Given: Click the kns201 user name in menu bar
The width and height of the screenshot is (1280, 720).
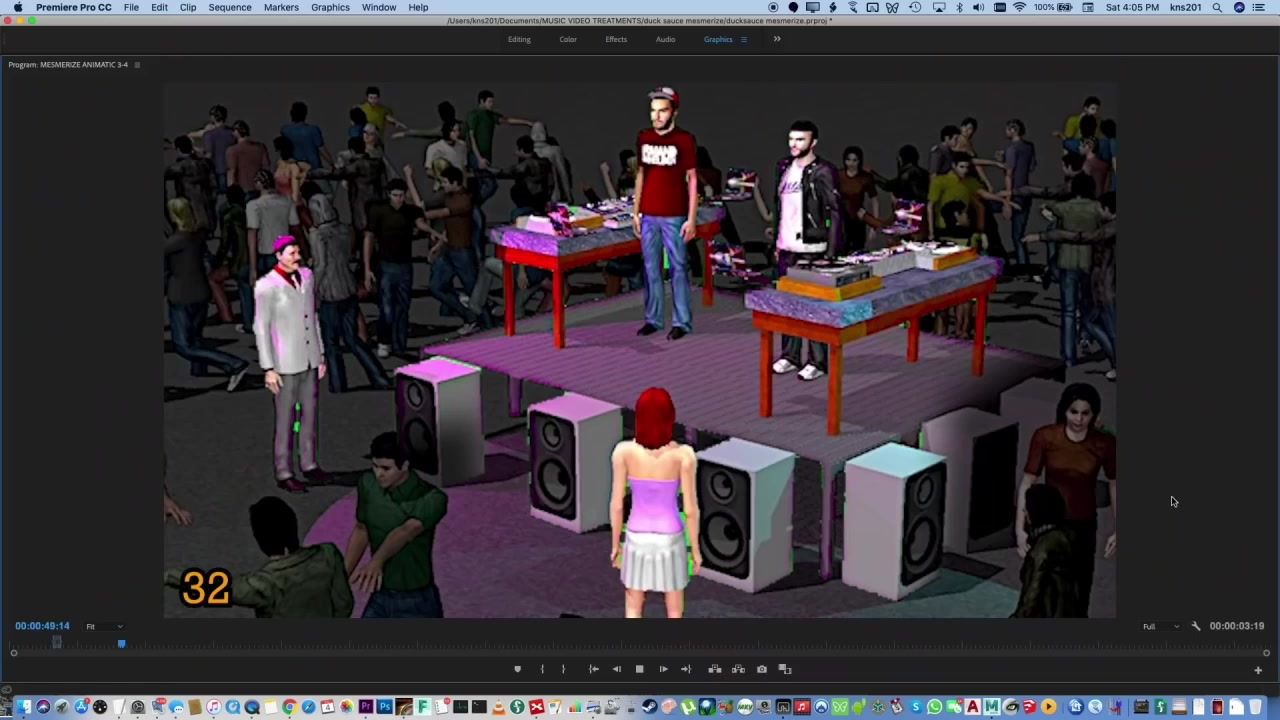Looking at the screenshot, I should (1185, 7).
